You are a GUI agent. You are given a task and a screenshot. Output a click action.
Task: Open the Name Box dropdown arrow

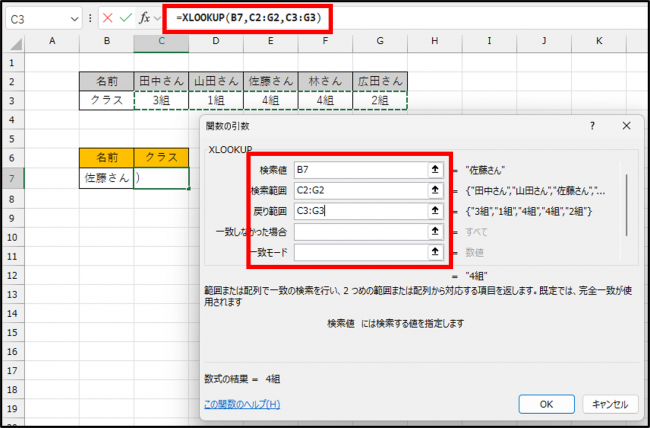pos(74,19)
